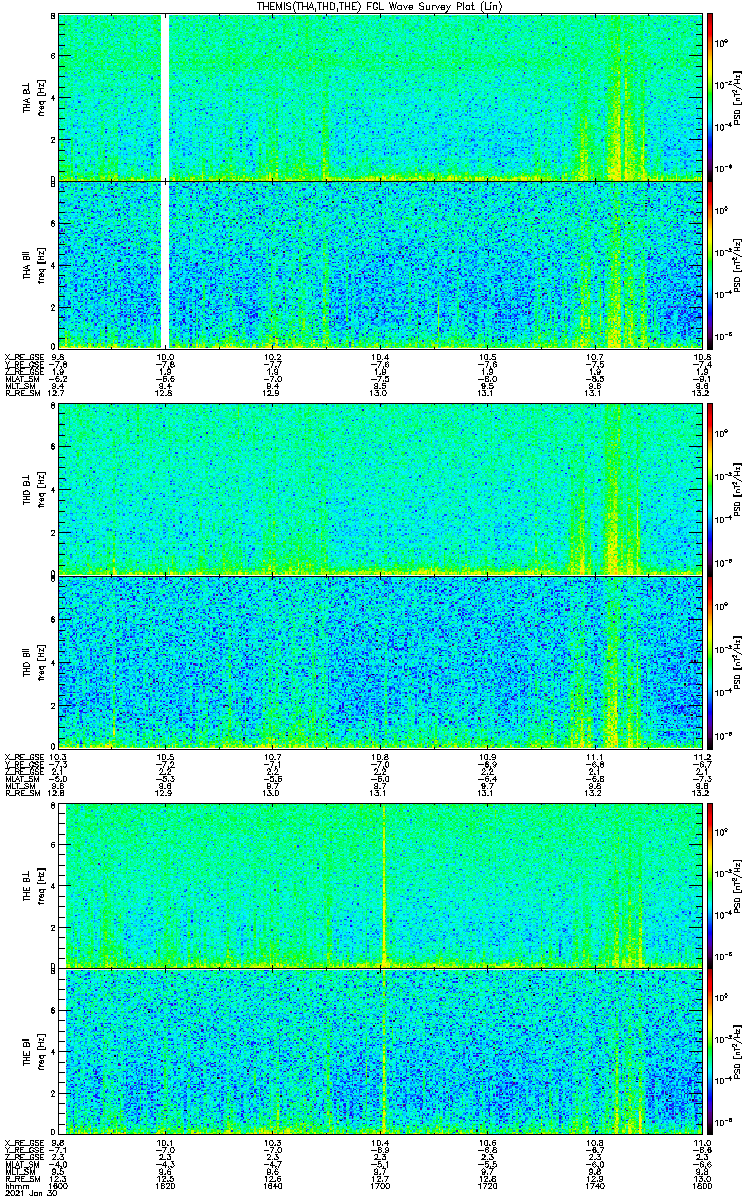
Task: Click the 'THD BL freq [Hz]' axis label
Action: [x=34, y=490]
